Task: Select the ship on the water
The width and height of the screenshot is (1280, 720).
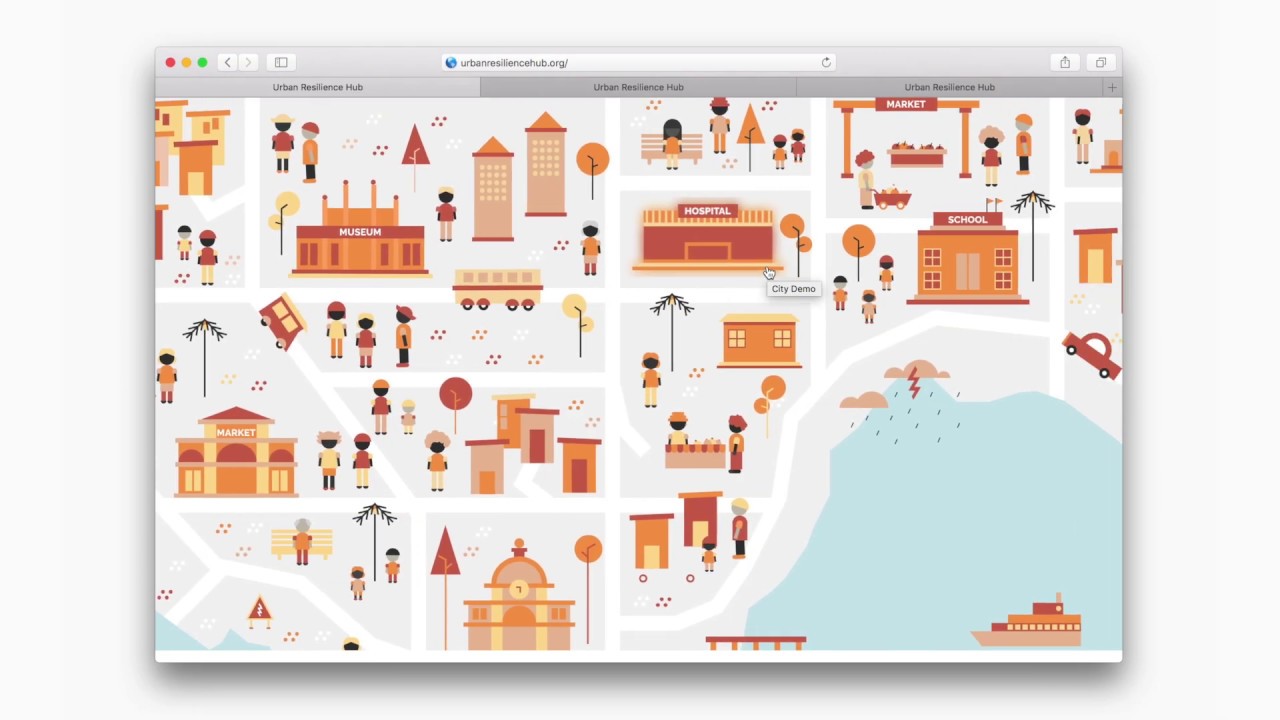Action: (1027, 621)
